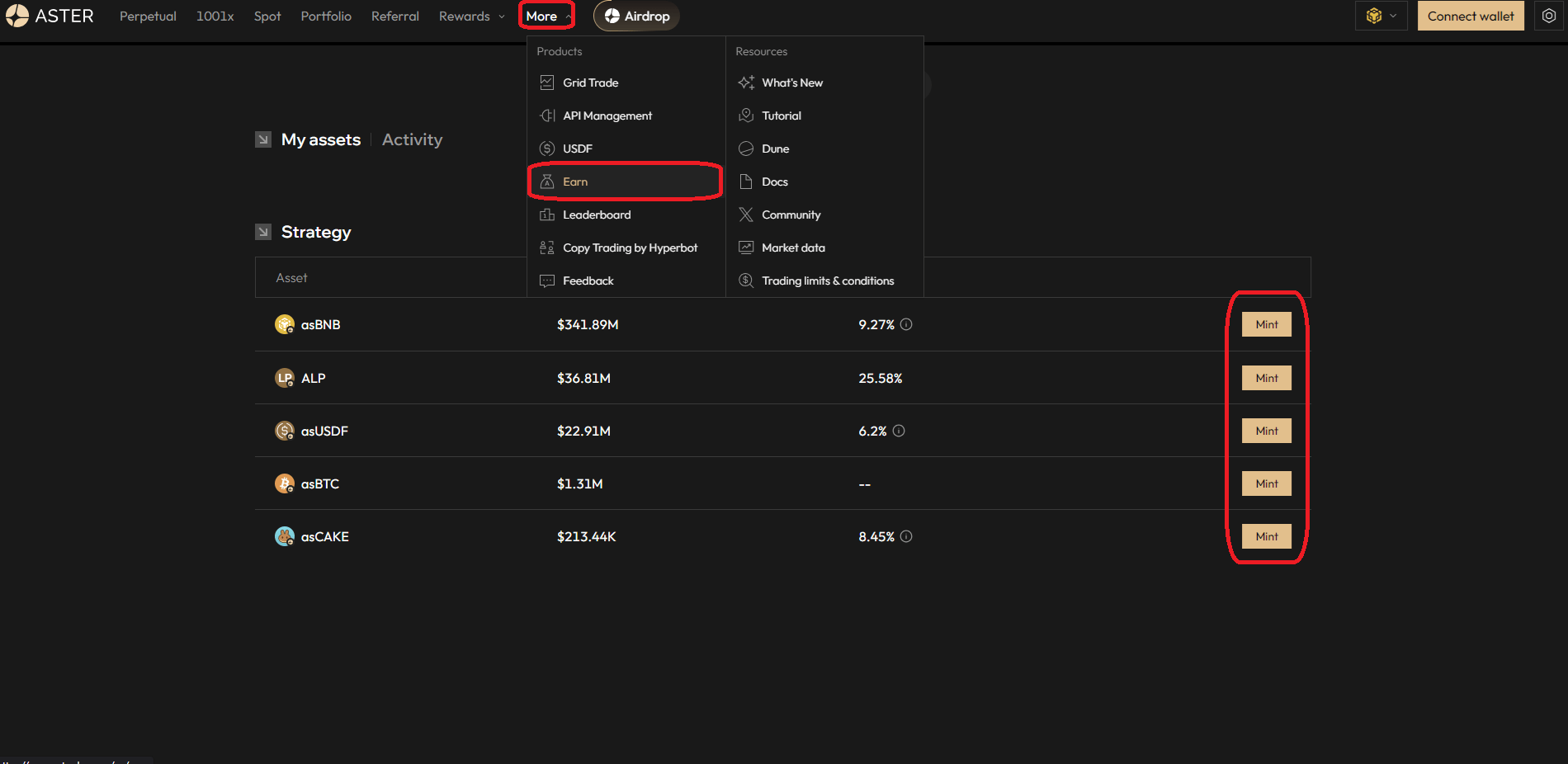Select Earn from the Products menu
The image size is (1568, 764).
pyautogui.click(x=575, y=182)
